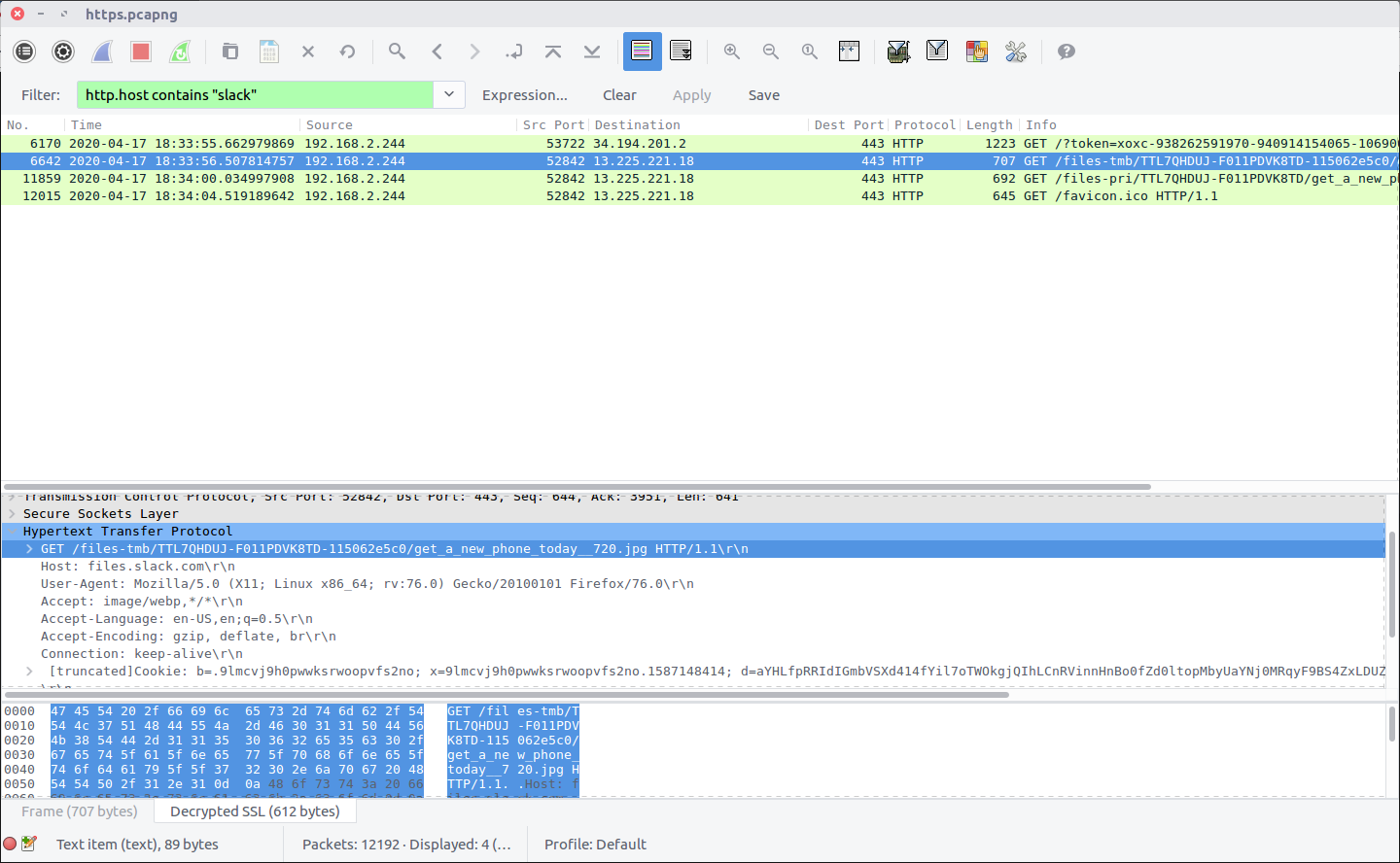Open capture options gear icon
Image resolution: width=1400 pixels, height=863 pixels.
(63, 52)
